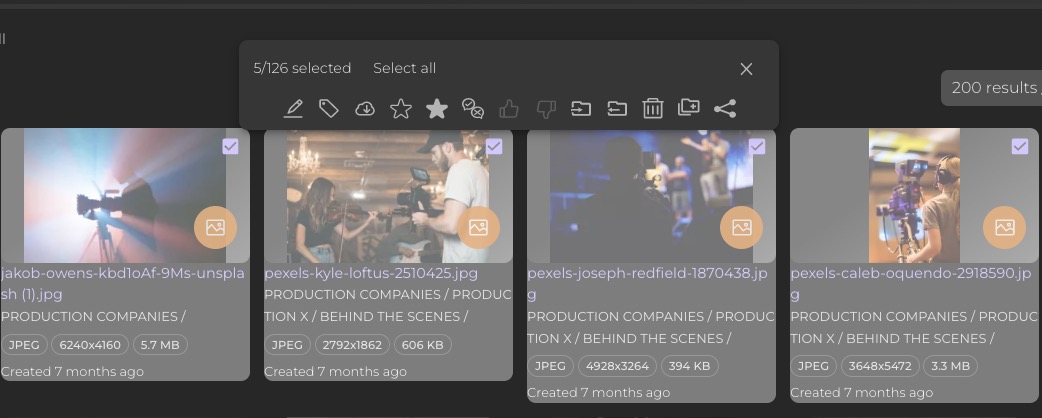This screenshot has height=418, width=1042.
Task: Click the folder icon with right arrow
Action: 581,109
